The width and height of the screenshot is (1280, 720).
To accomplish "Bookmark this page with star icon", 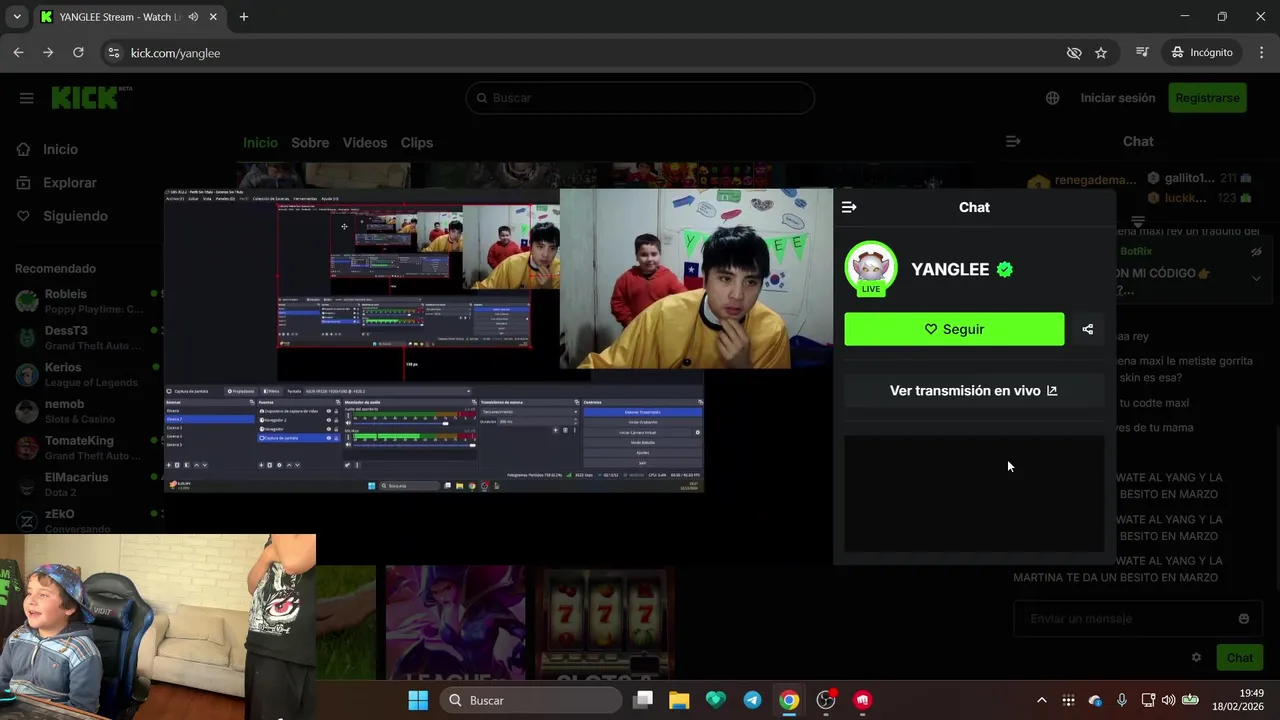I will pyautogui.click(x=1101, y=53).
